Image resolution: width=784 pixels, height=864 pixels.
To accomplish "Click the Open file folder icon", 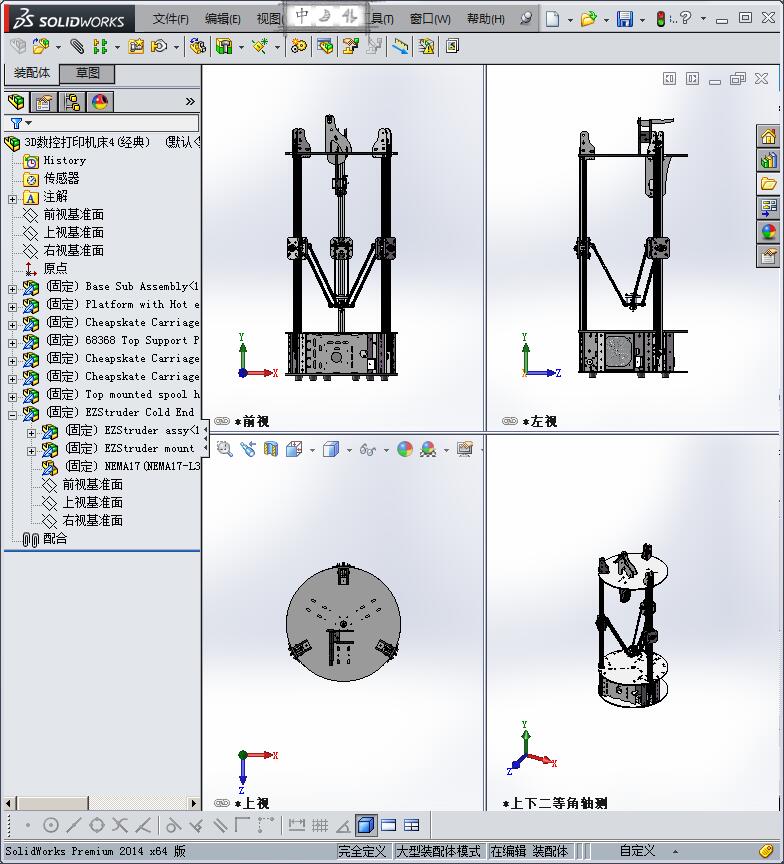I will [589, 19].
